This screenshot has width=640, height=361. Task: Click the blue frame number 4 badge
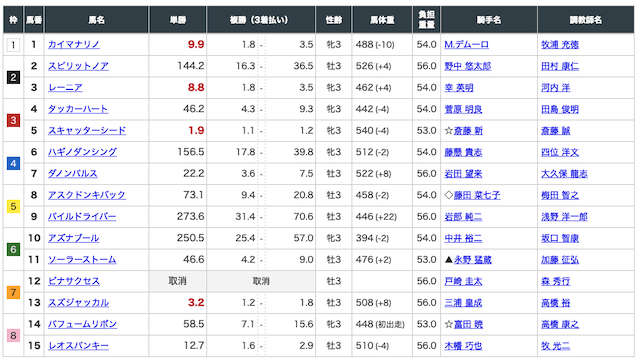13,163
